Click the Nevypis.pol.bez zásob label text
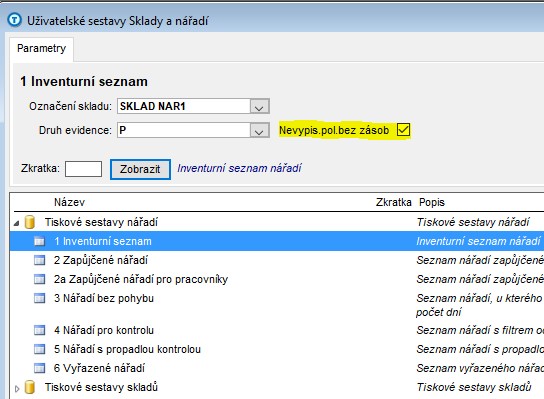Image resolution: width=544 pixels, height=399 pixels. pyautogui.click(x=334, y=130)
